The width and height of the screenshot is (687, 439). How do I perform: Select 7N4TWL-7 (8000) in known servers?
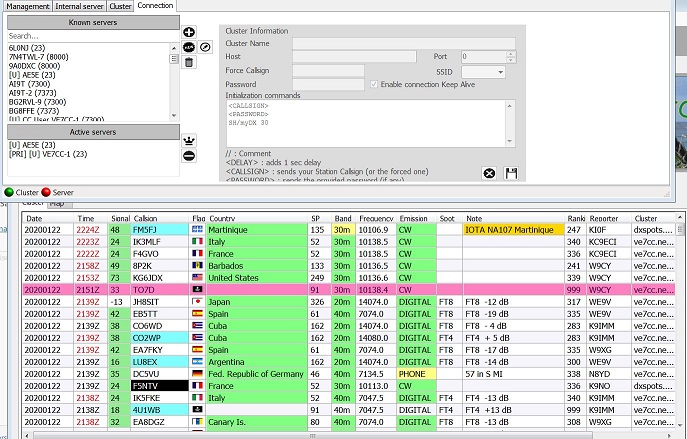point(39,57)
